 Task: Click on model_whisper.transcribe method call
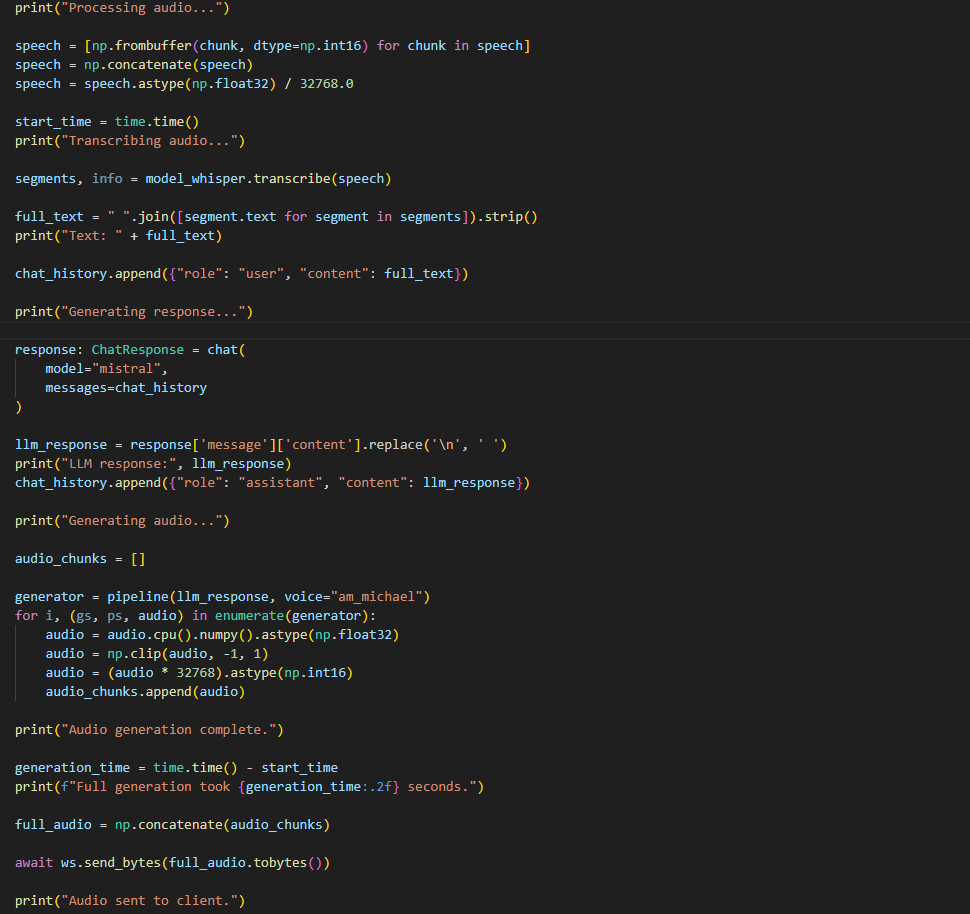[x=240, y=179]
